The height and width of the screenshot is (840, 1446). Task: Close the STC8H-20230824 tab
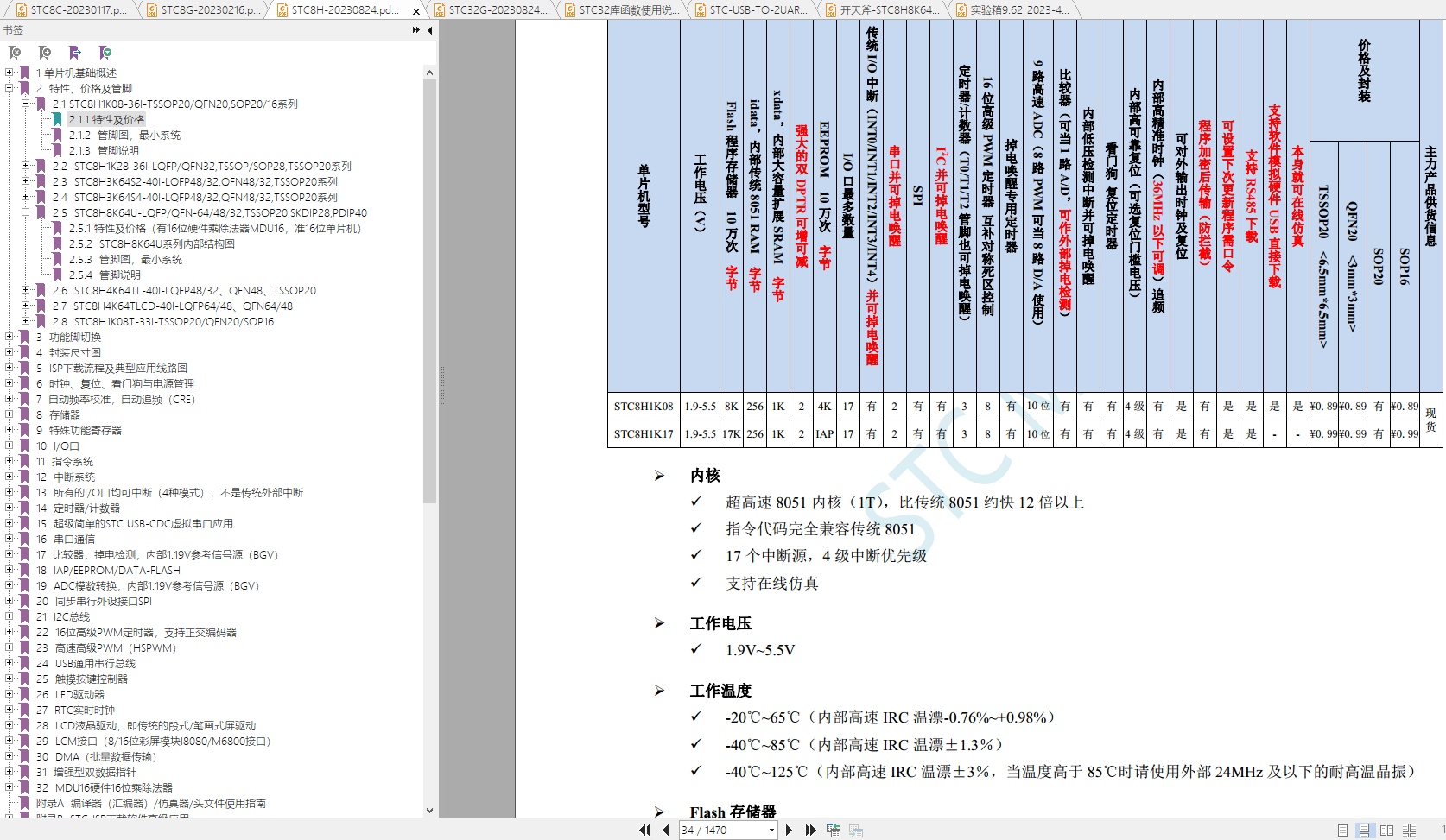click(416, 11)
